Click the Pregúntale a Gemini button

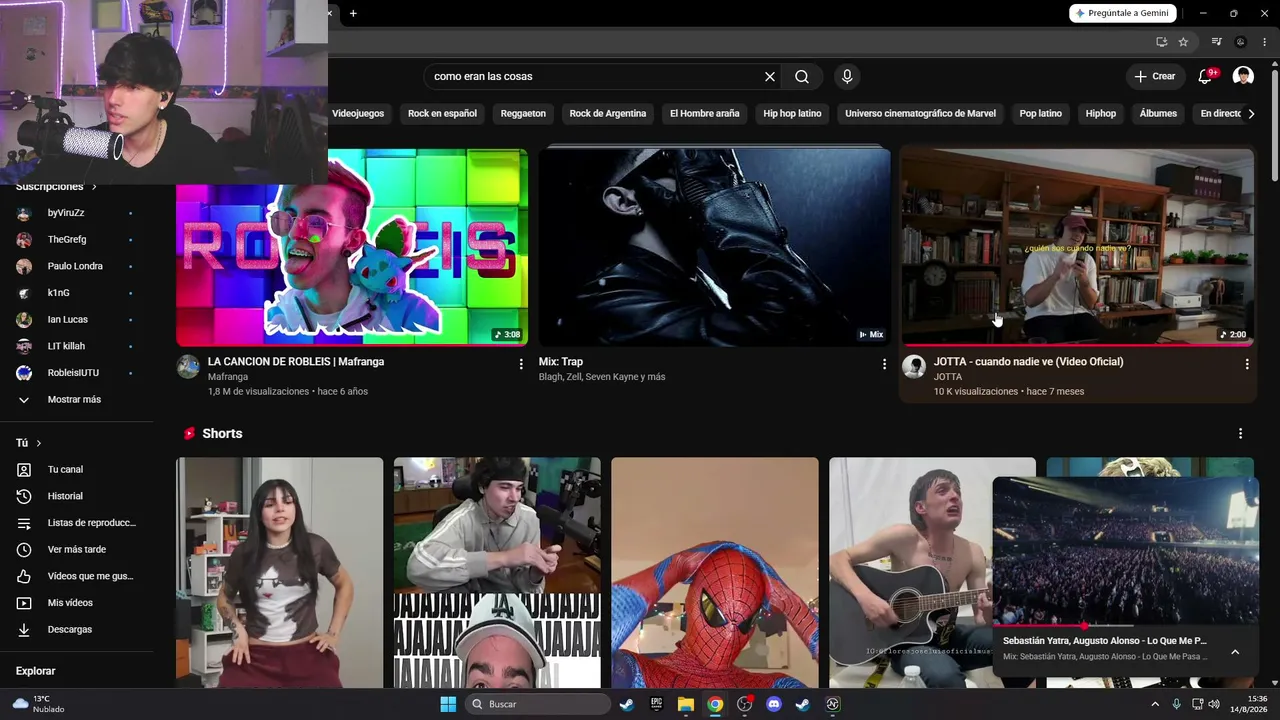[1123, 13]
